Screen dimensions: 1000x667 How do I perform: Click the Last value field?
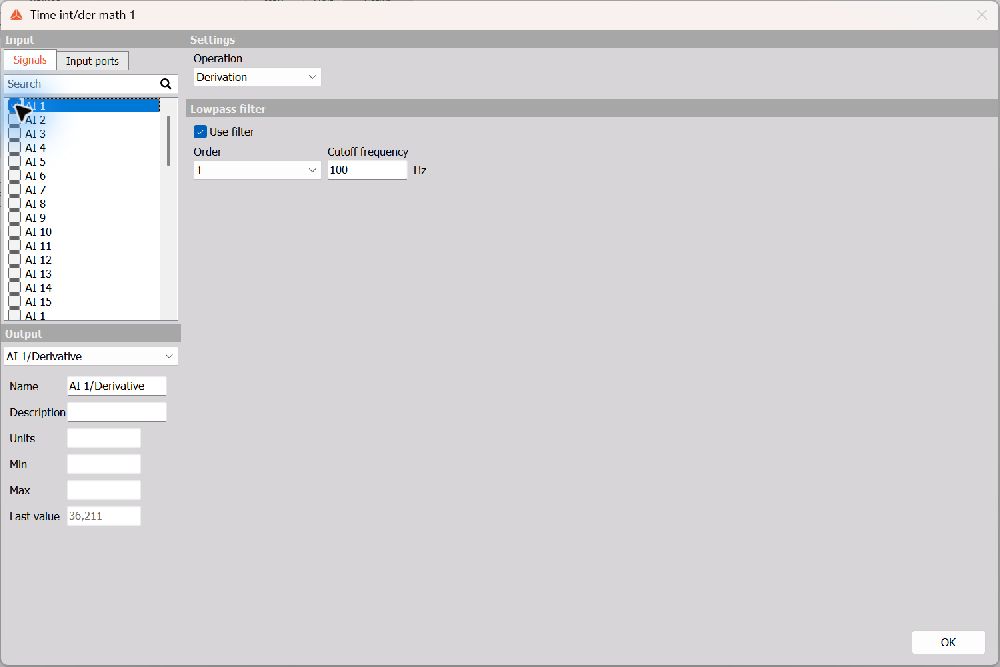click(104, 516)
